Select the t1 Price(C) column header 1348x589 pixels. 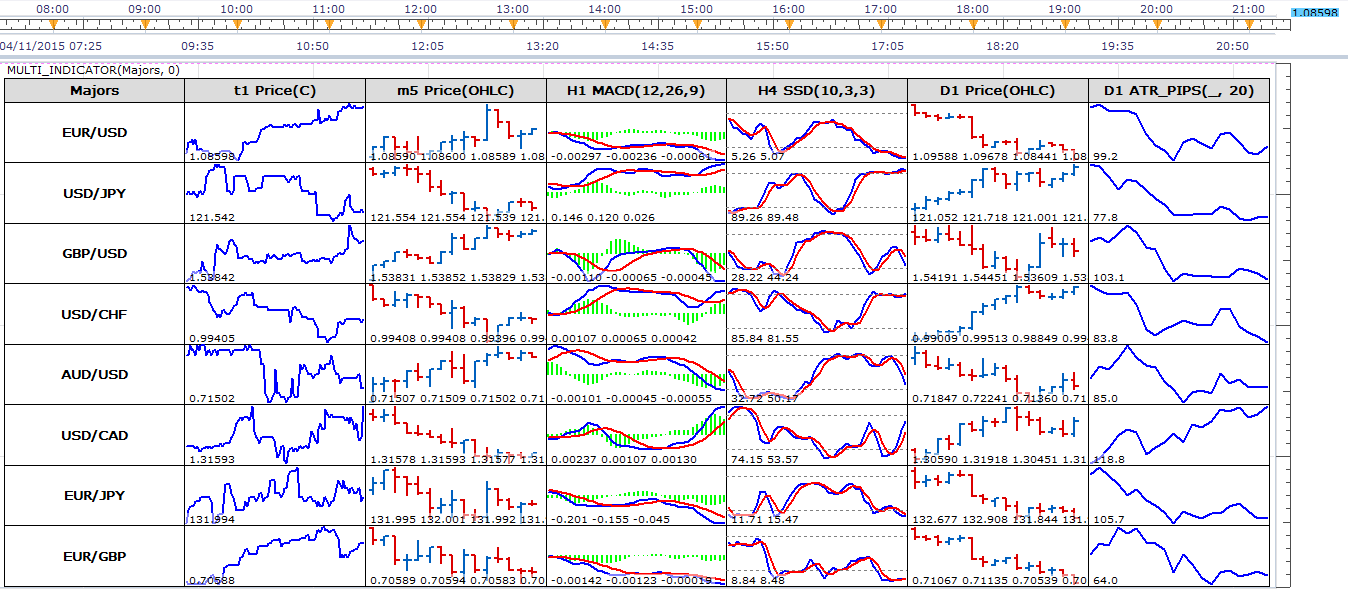point(275,90)
